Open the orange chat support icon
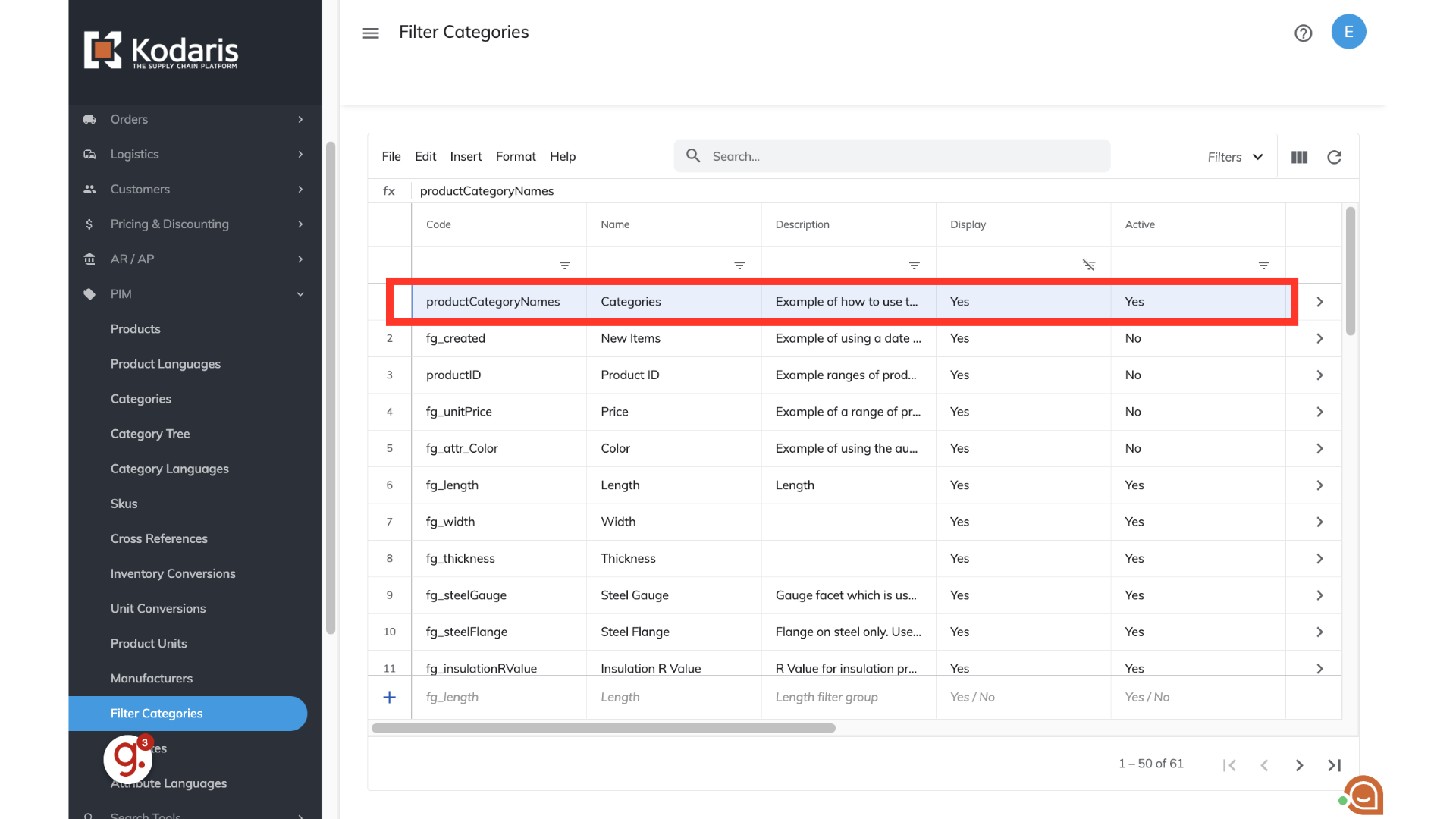1456x819 pixels. (x=1364, y=795)
